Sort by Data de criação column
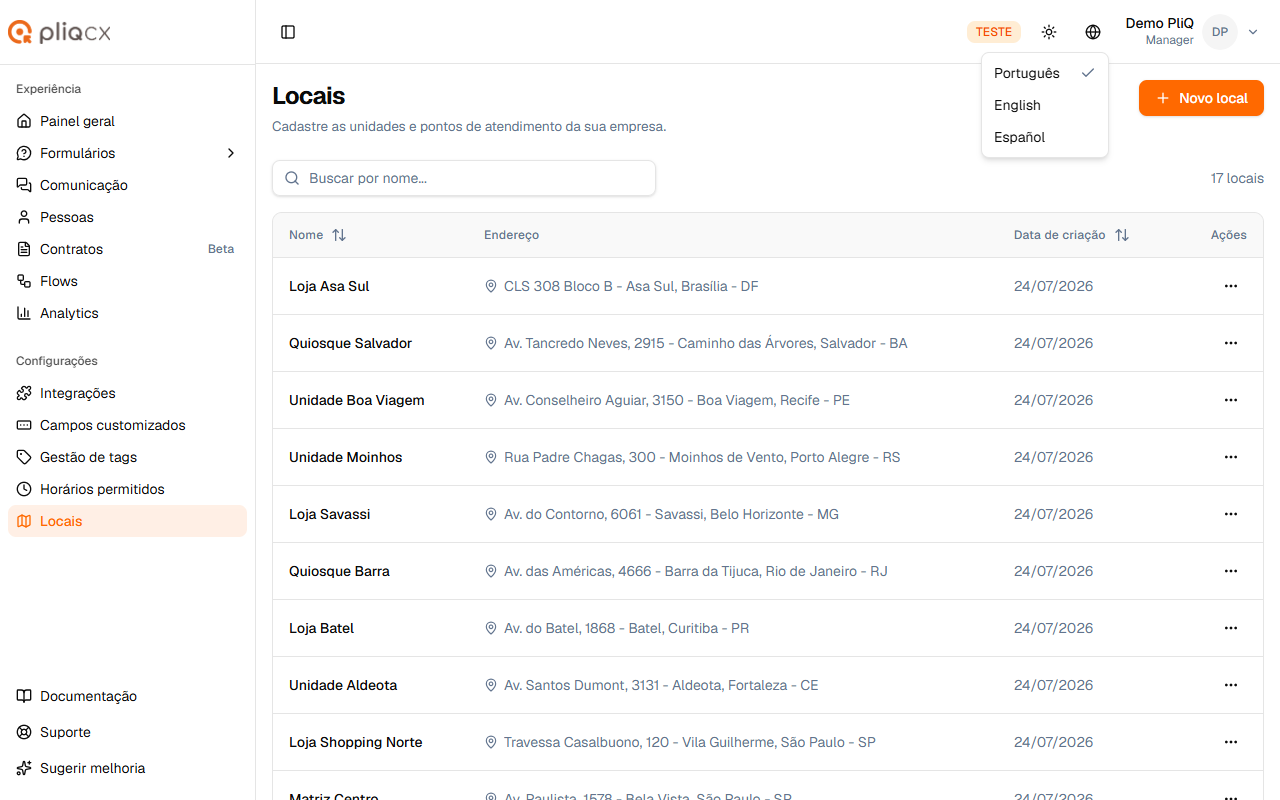Viewport: 1280px width, 800px height. (1071, 235)
